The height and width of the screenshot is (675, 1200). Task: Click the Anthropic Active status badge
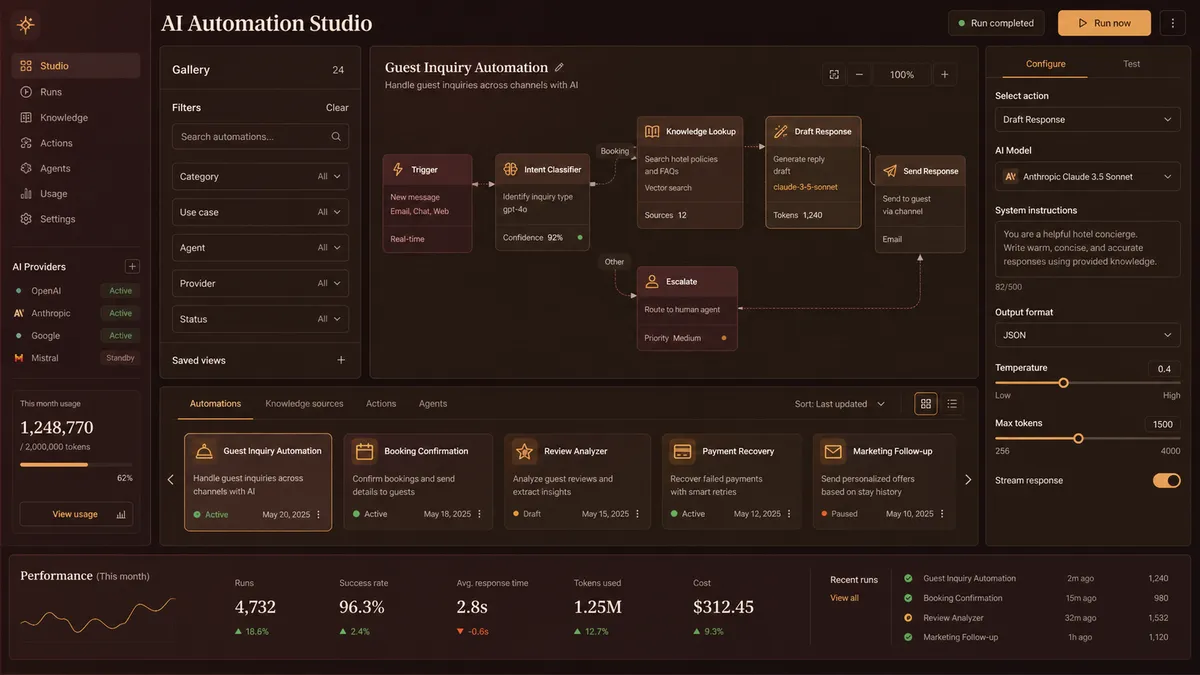click(121, 313)
